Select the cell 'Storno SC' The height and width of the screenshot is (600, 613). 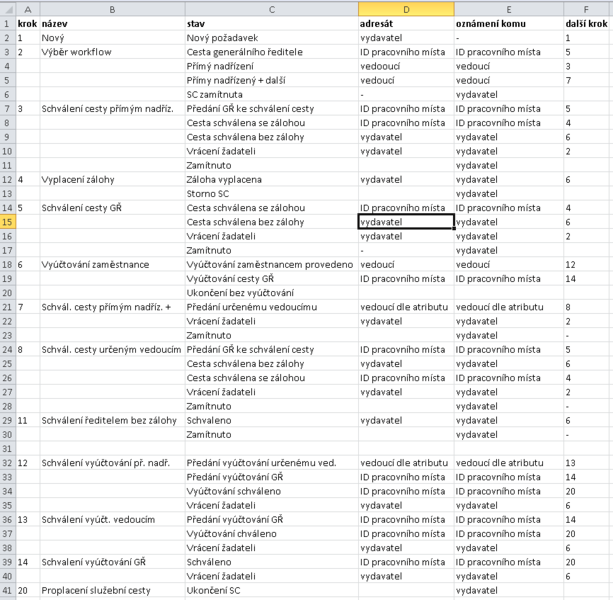click(272, 194)
